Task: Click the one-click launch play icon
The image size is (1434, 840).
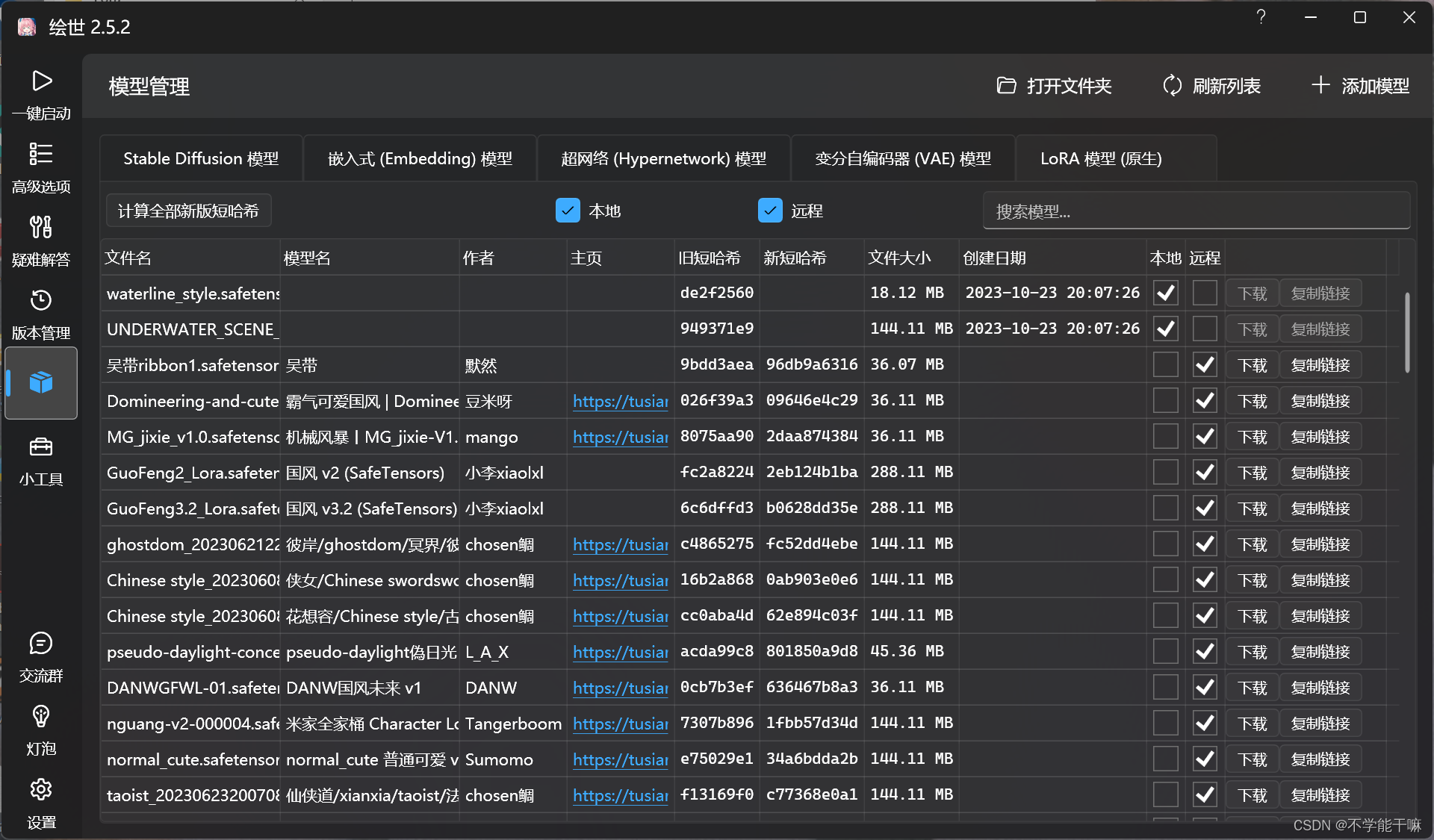Action: pos(41,81)
